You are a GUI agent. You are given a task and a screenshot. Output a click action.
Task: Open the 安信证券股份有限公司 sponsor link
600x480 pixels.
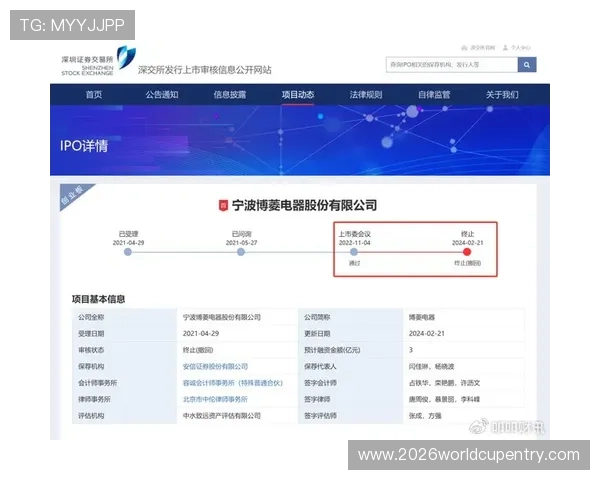pyautogui.click(x=215, y=366)
